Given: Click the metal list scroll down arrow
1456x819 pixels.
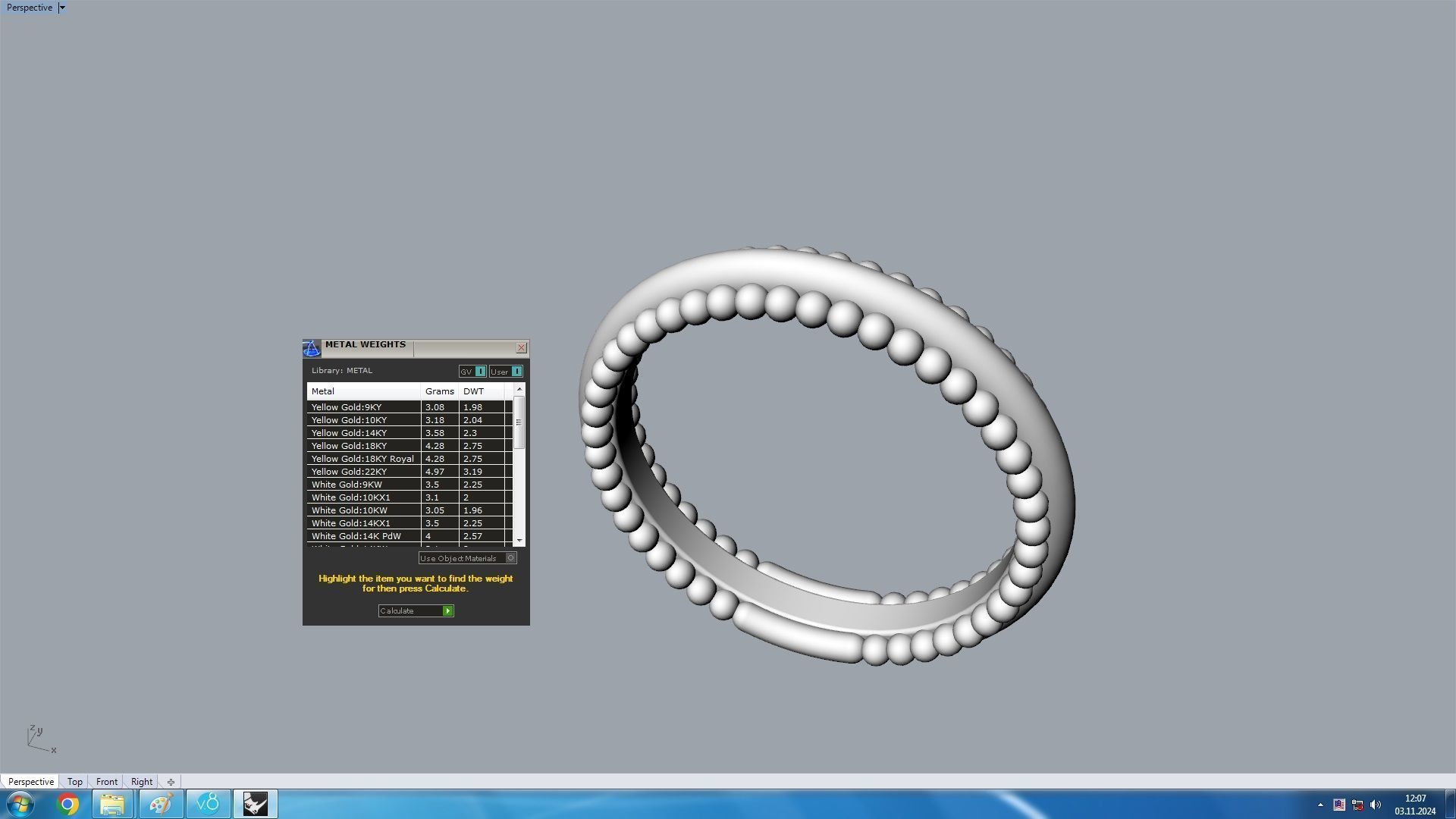Looking at the screenshot, I should tap(519, 540).
